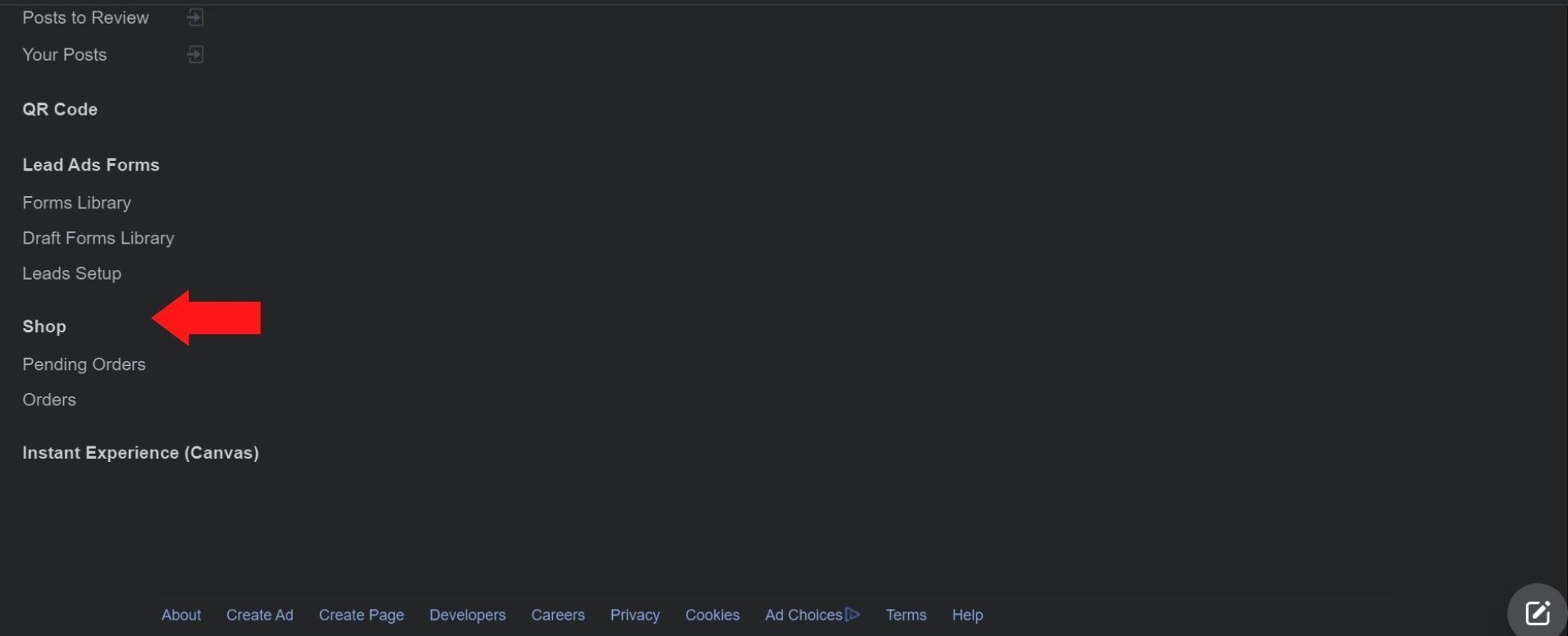The image size is (1568, 636).
Task: Visit the Developers footer link
Action: [x=467, y=615]
